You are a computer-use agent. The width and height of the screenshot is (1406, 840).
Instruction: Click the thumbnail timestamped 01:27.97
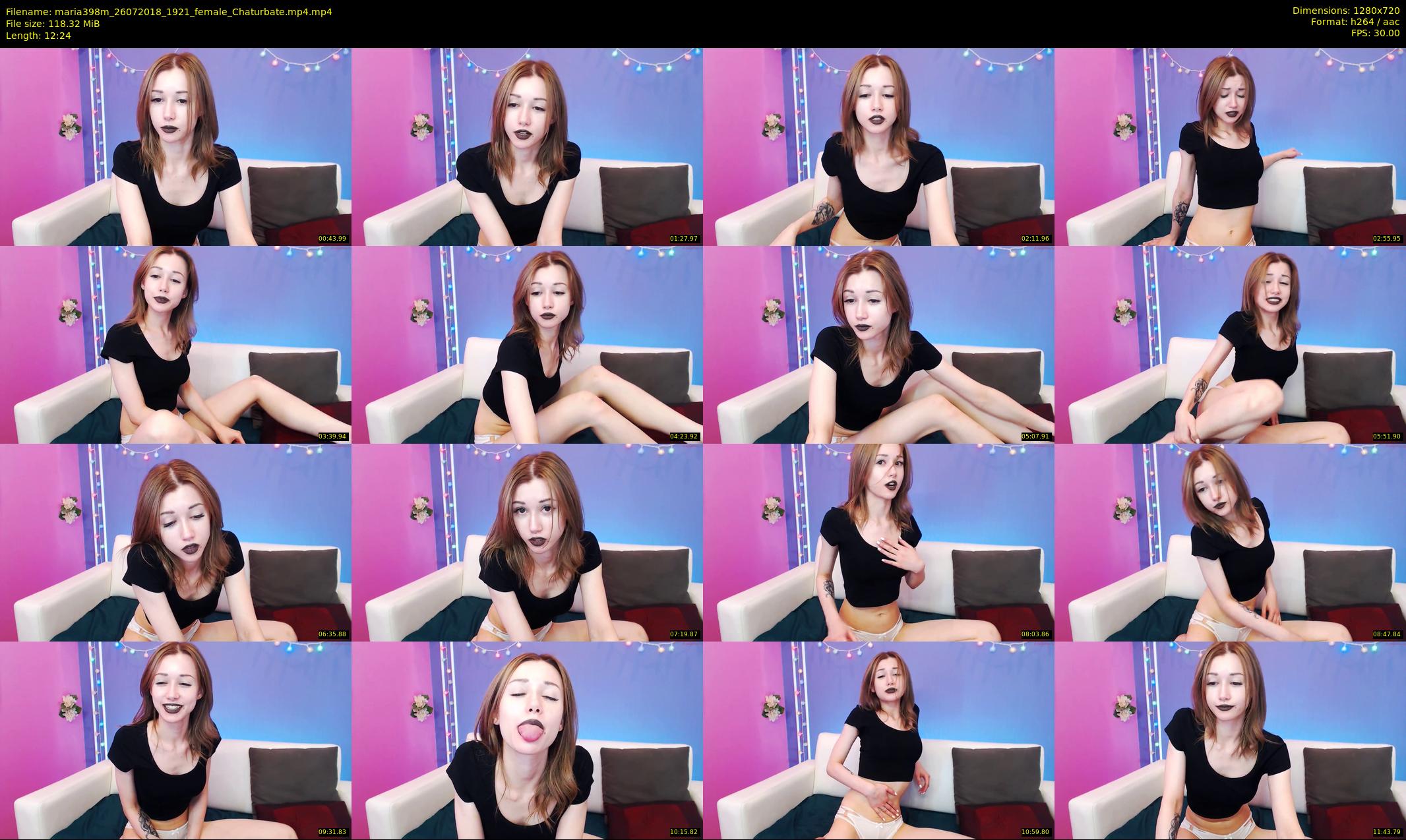[x=527, y=146]
